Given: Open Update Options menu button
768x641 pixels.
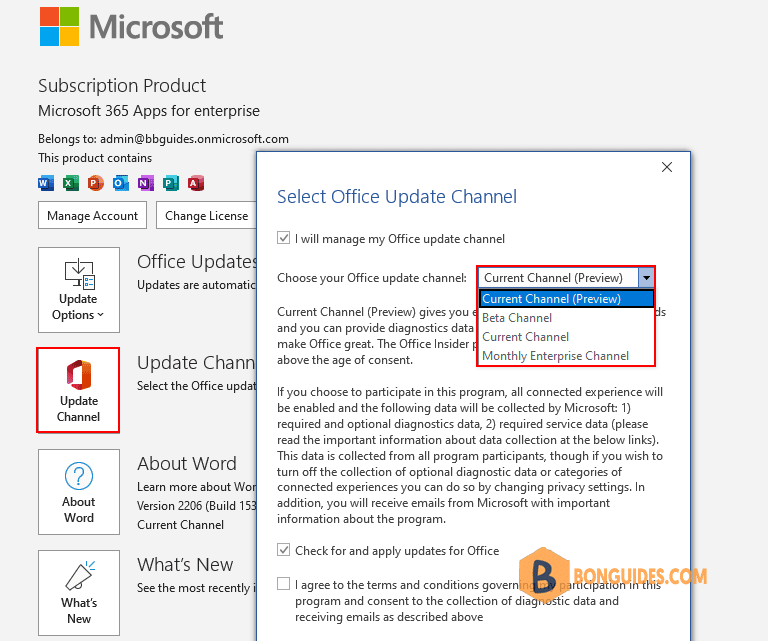Looking at the screenshot, I should [x=79, y=290].
